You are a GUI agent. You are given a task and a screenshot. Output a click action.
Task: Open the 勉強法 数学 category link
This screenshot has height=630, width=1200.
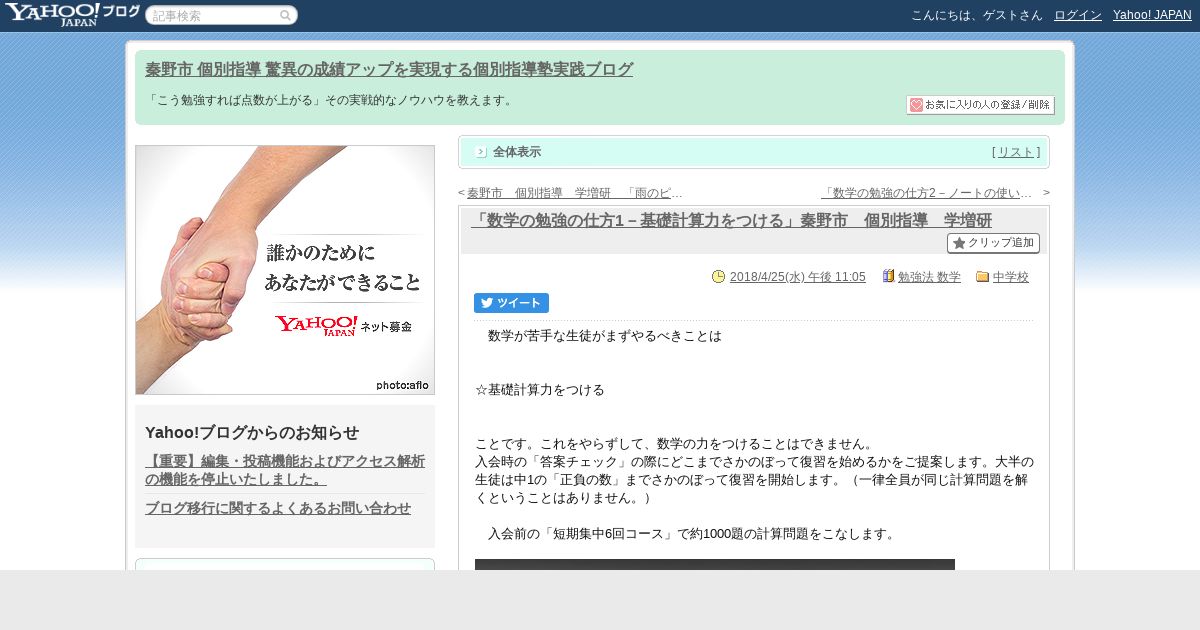pyautogui.click(x=929, y=277)
